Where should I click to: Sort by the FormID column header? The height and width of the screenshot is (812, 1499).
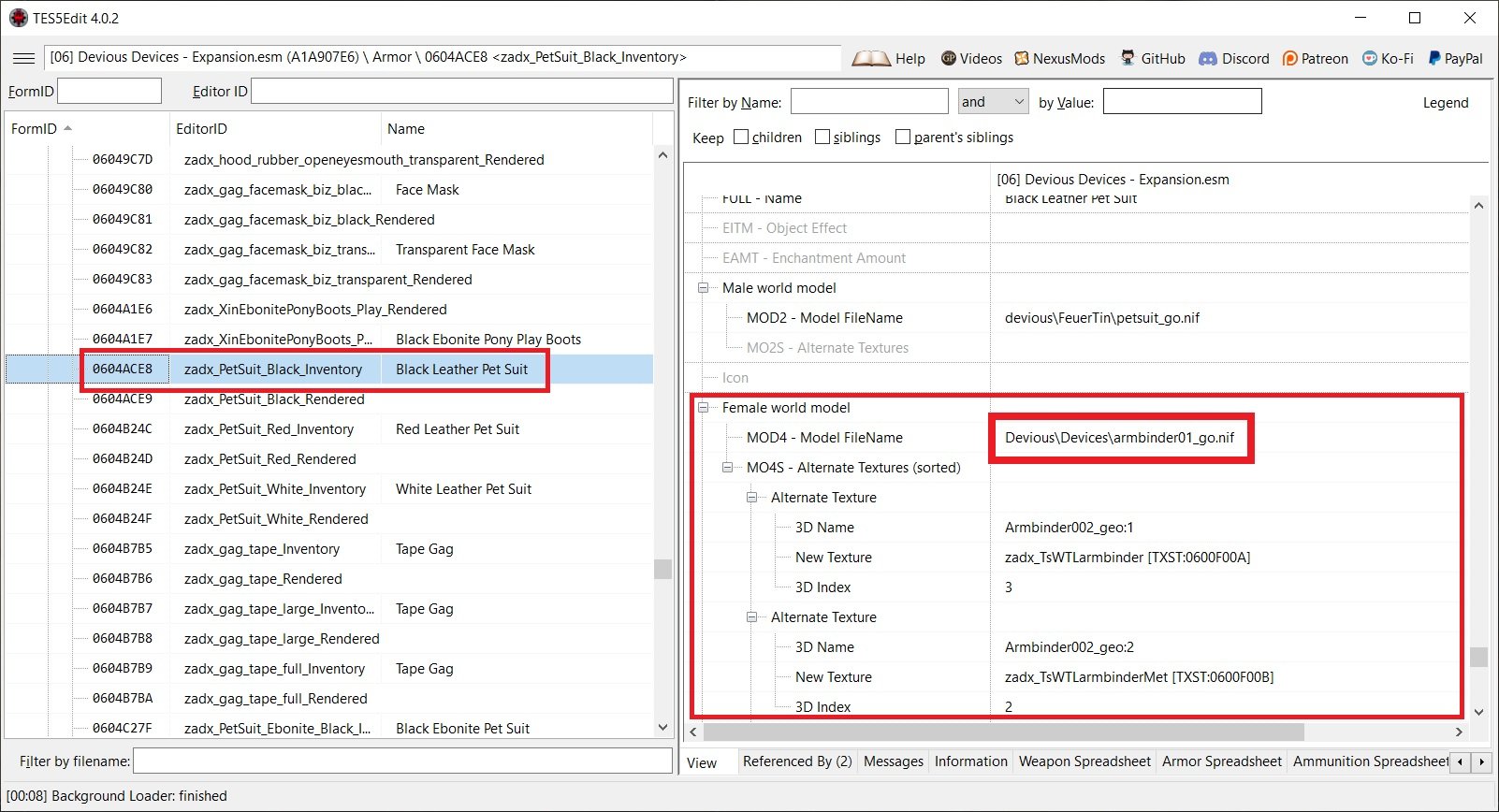click(87, 129)
